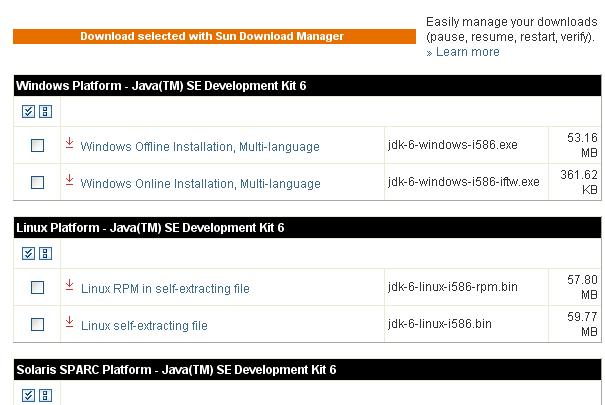Click deselect-all icon in Linux Platform section
605x405 pixels.
point(44,254)
